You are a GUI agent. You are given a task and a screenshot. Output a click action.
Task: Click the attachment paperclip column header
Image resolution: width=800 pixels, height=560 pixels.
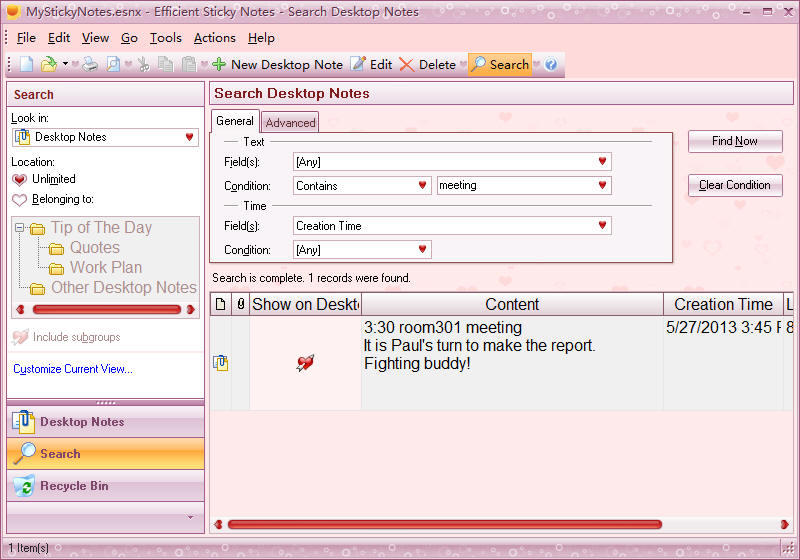240,304
